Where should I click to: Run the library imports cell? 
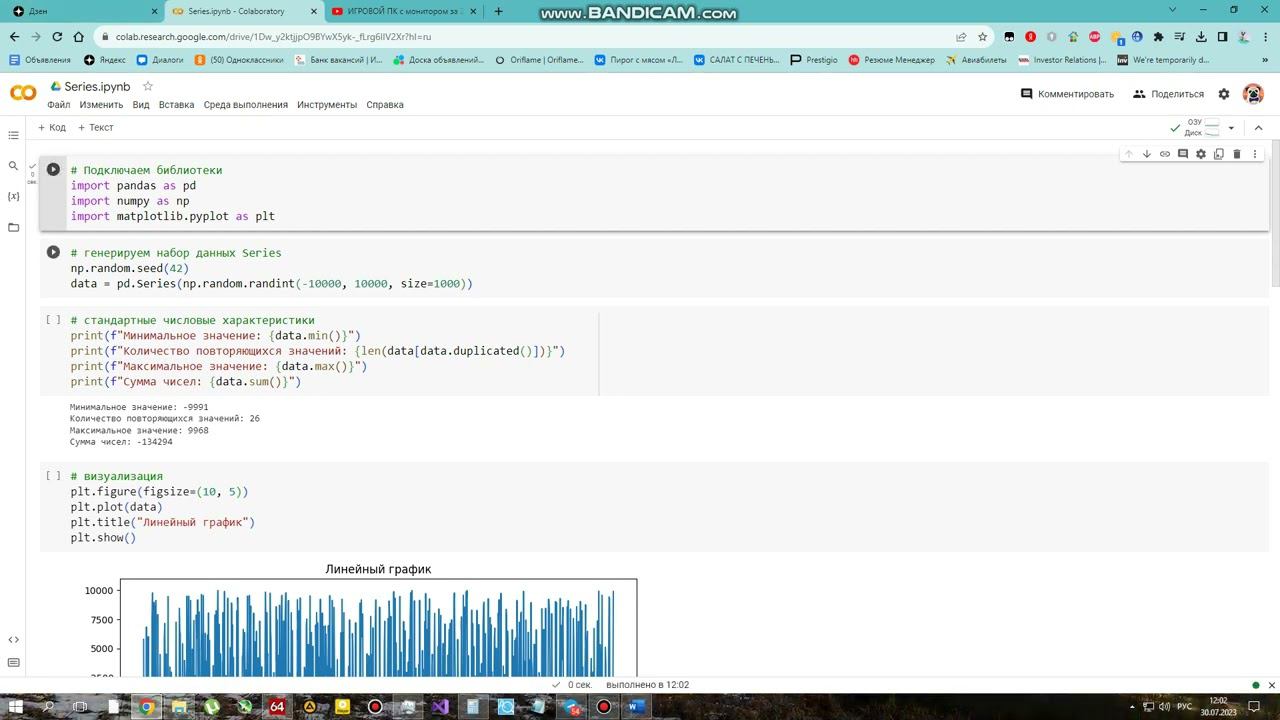(x=53, y=170)
